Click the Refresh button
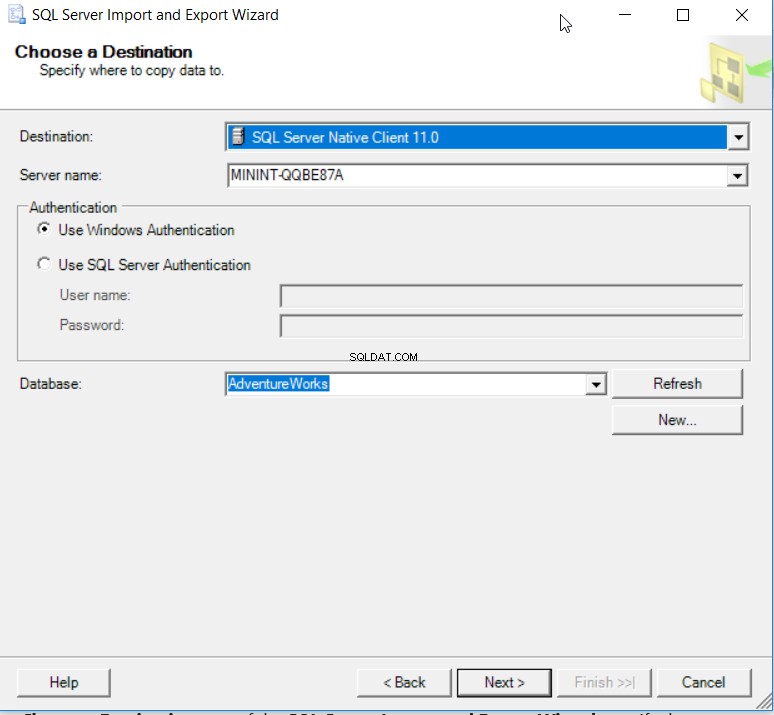 677,384
